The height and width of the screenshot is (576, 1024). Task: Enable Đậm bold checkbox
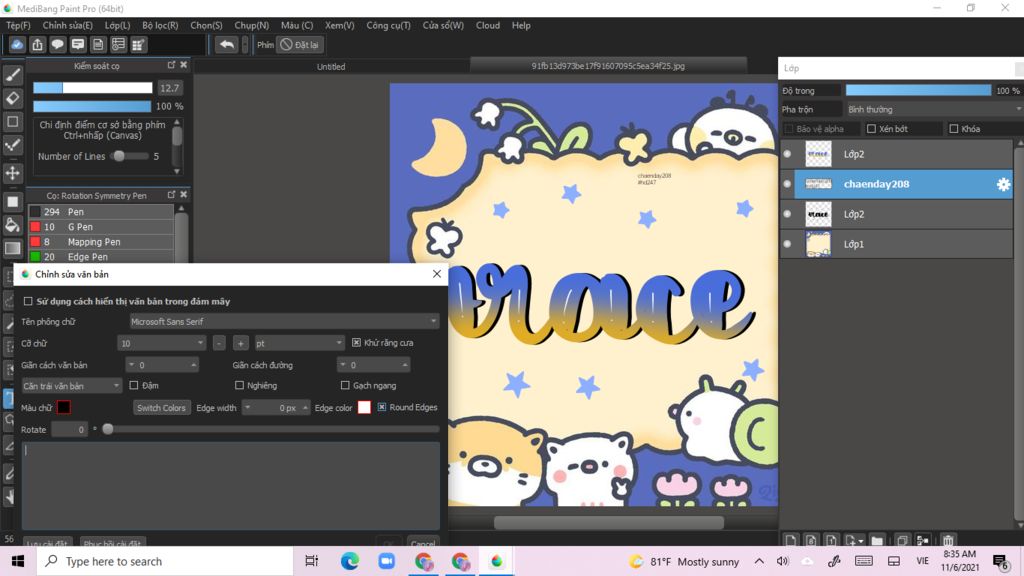coord(134,385)
